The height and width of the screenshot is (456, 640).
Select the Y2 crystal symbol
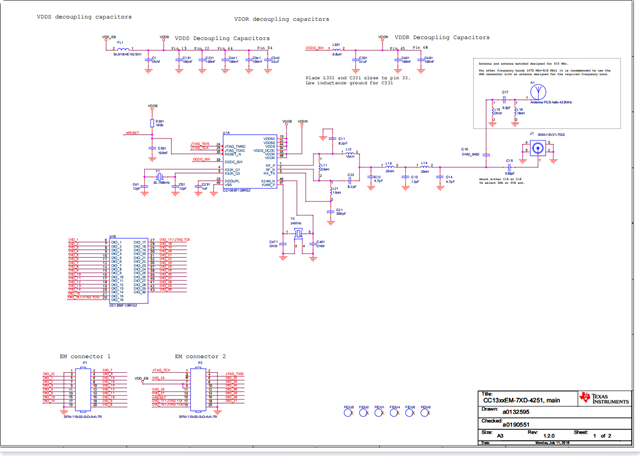pos(299,233)
